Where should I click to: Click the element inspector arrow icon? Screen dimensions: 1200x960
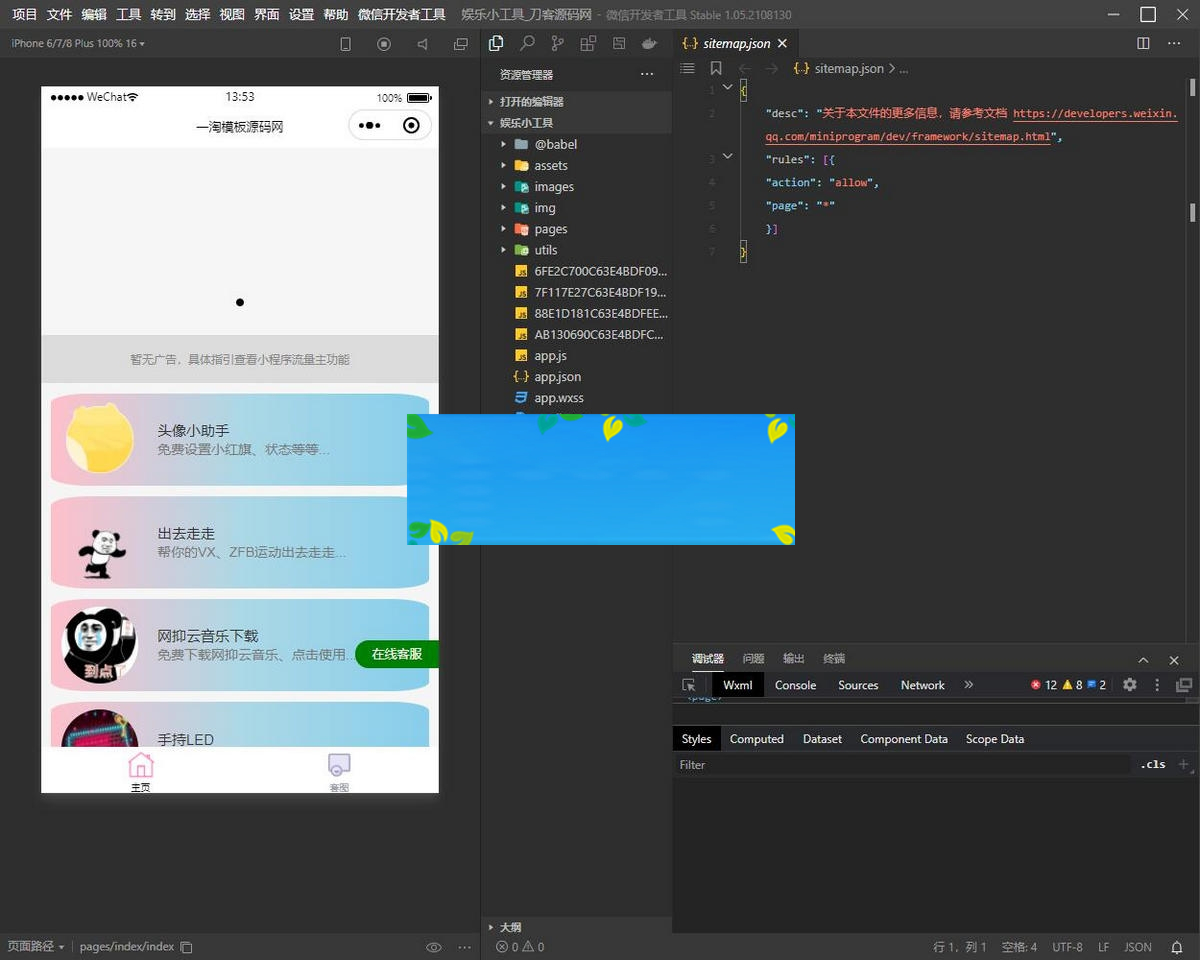pyautogui.click(x=689, y=685)
